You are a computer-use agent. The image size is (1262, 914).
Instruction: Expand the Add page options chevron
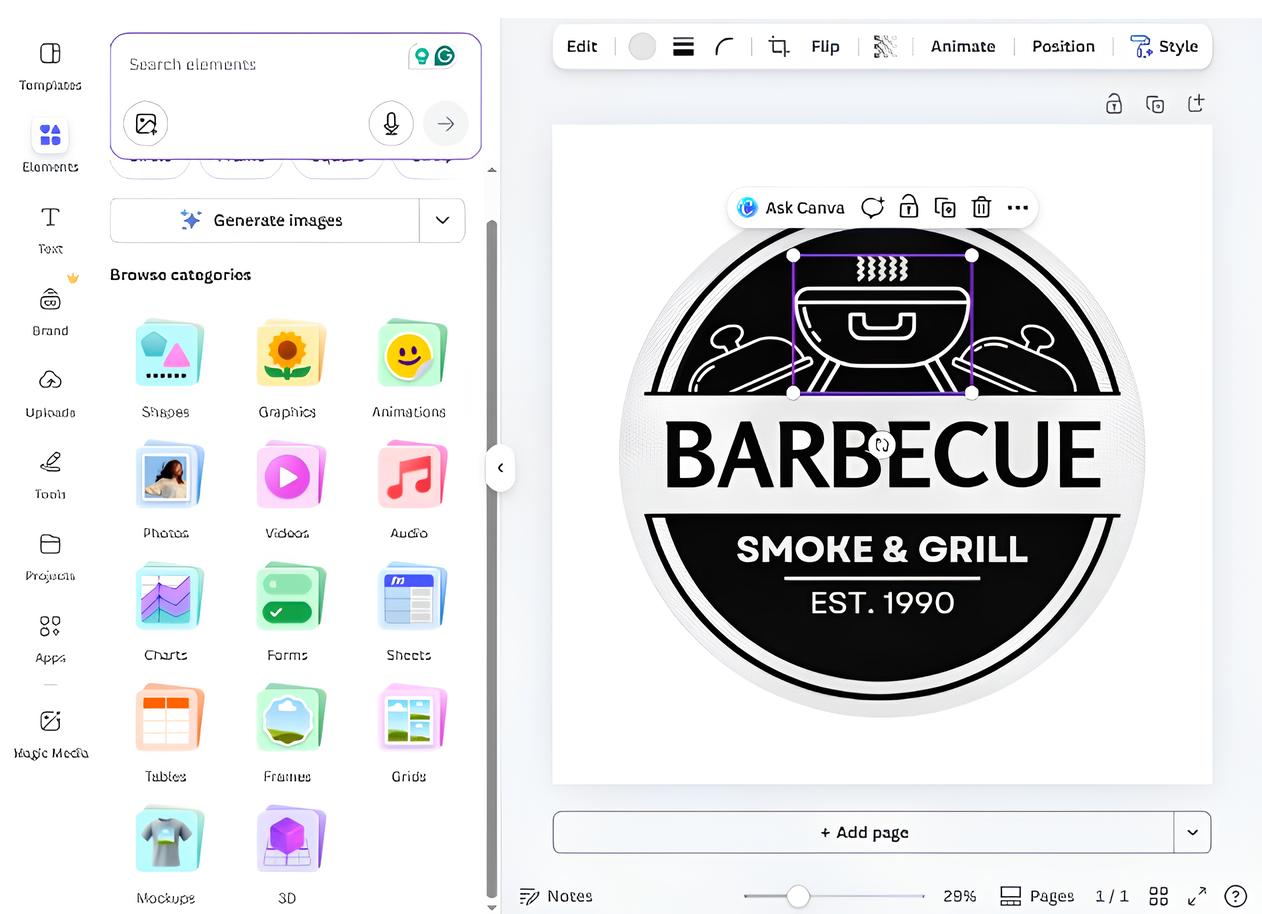[1192, 832]
